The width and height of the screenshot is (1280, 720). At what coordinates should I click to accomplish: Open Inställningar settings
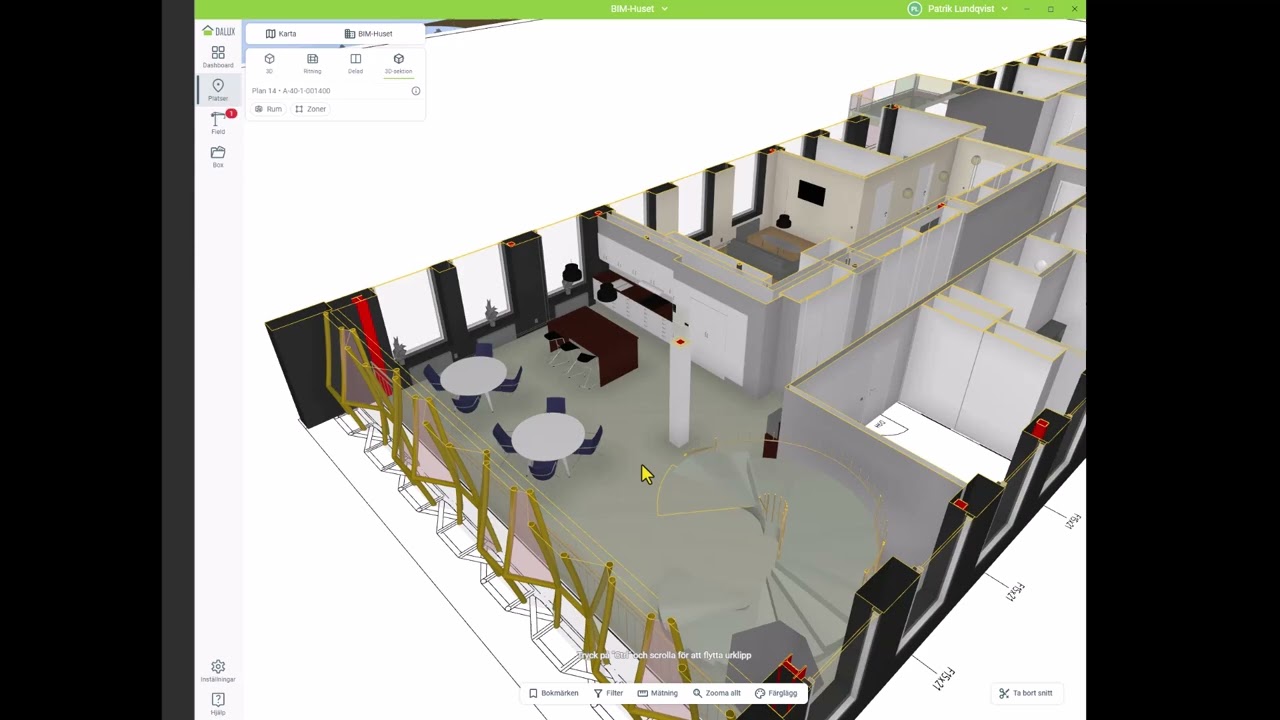pyautogui.click(x=218, y=671)
